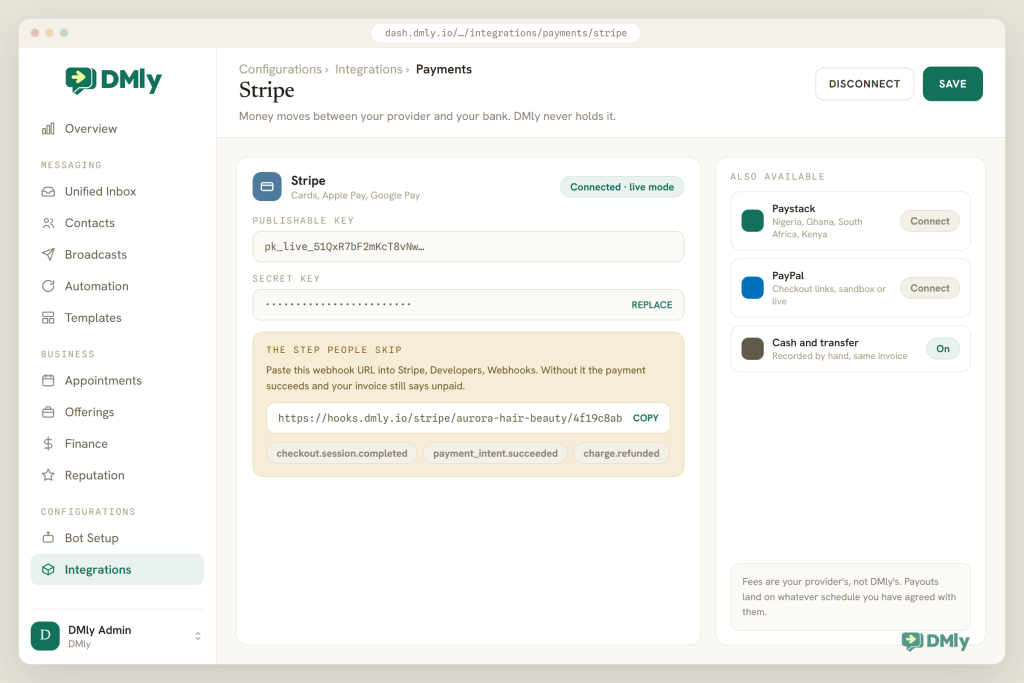This screenshot has width=1024, height=683.
Task: Click the text 'Cards, Apple Pay, Google Pay'
Action: click(355, 195)
